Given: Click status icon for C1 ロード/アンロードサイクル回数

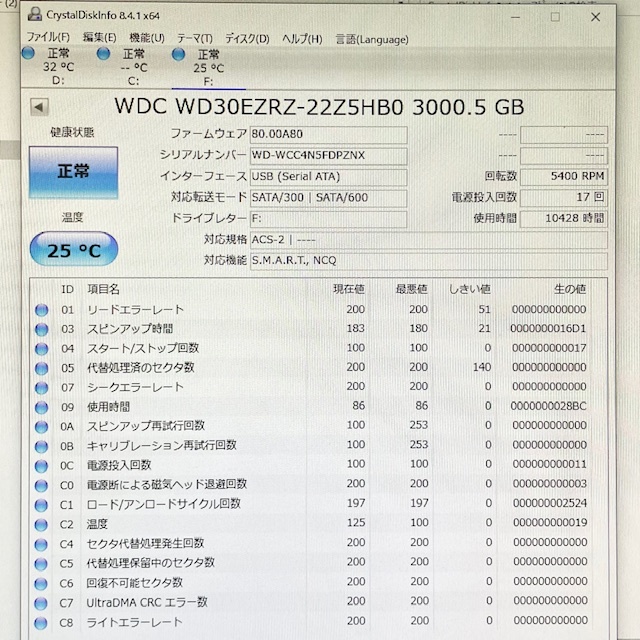Looking at the screenshot, I should point(41,505).
